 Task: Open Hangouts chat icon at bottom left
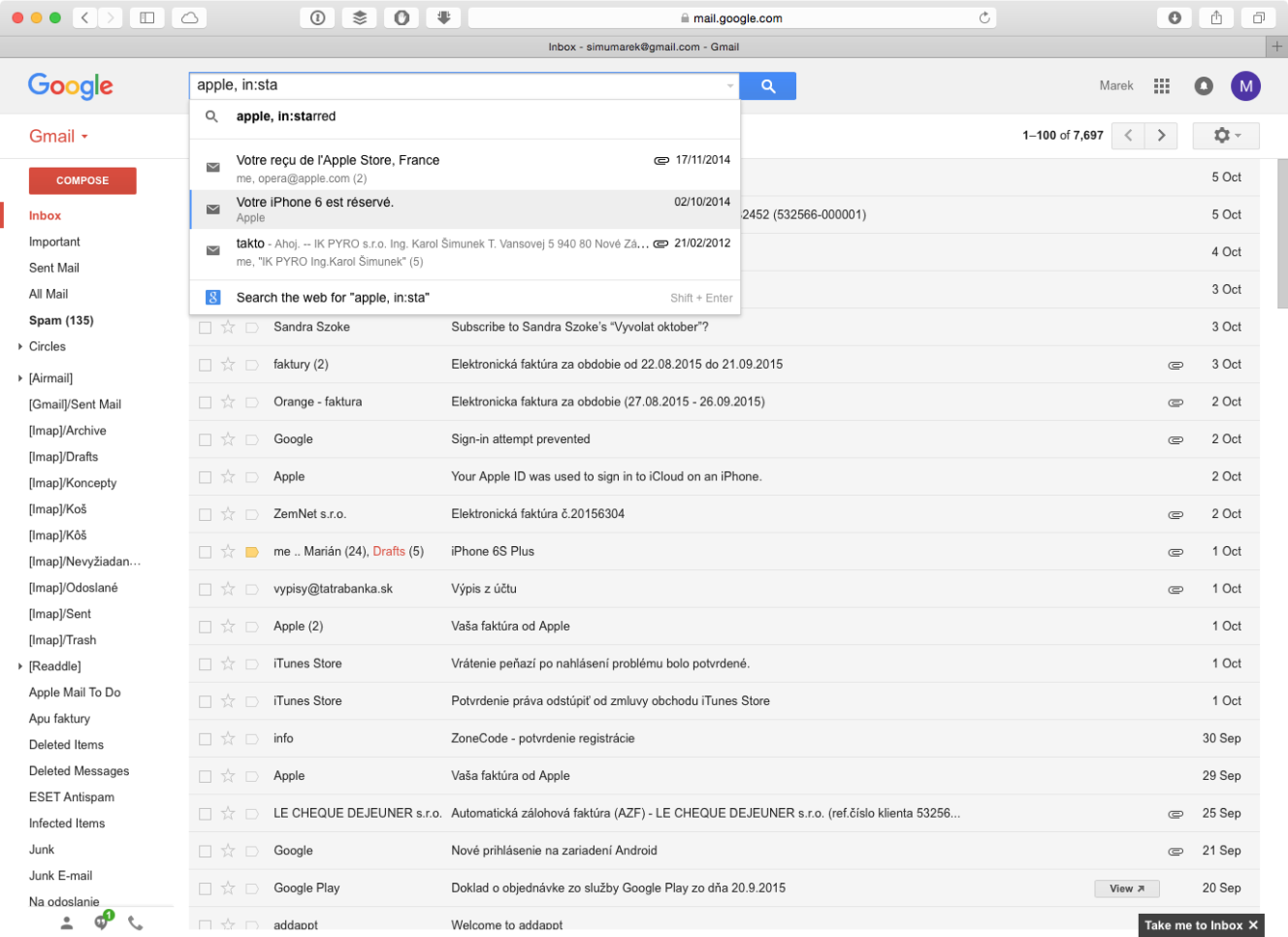(101, 923)
